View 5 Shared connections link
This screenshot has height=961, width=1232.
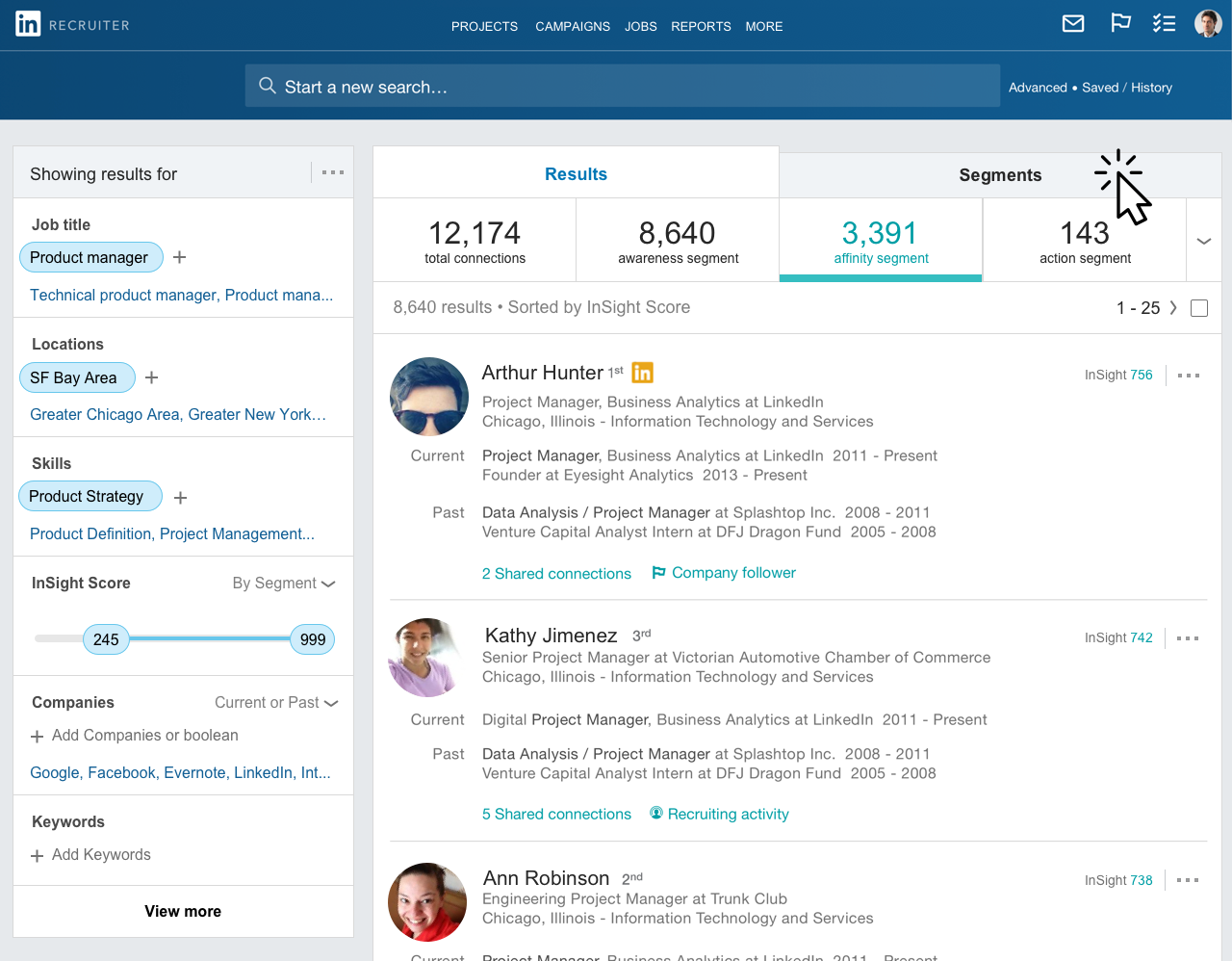tap(556, 815)
